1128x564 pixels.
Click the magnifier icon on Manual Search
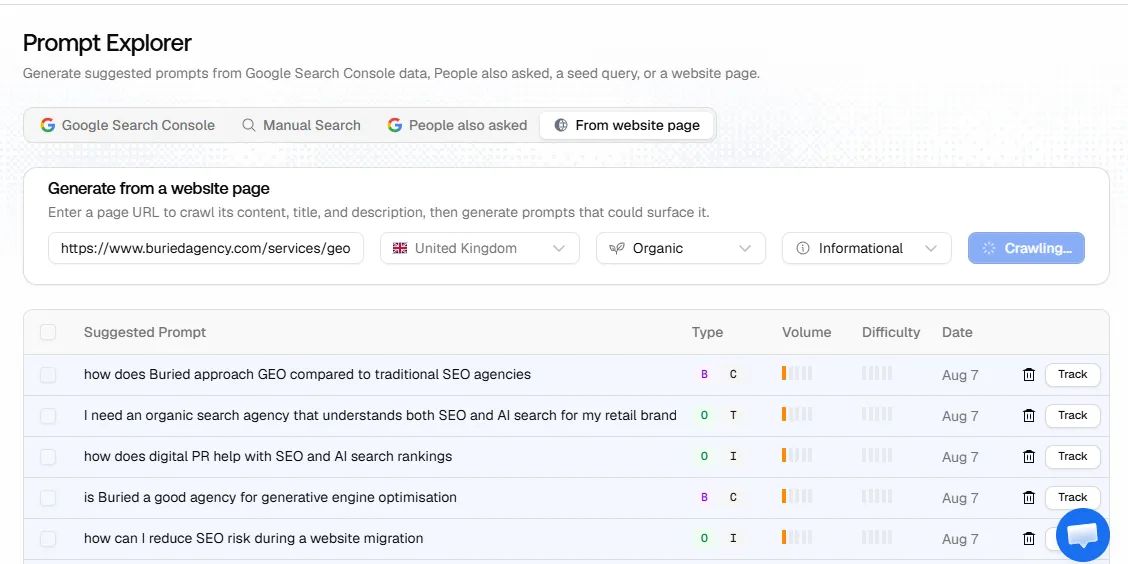pos(248,125)
